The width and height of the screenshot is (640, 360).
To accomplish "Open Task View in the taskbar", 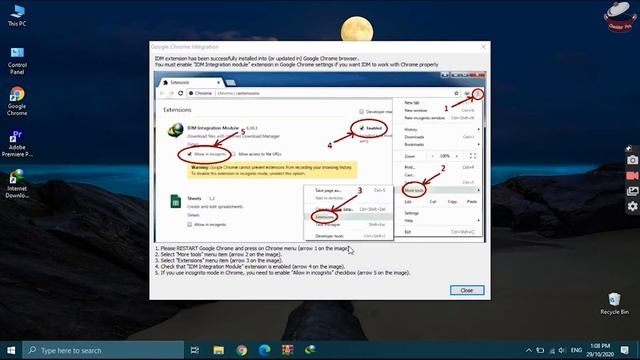I will click(195, 350).
